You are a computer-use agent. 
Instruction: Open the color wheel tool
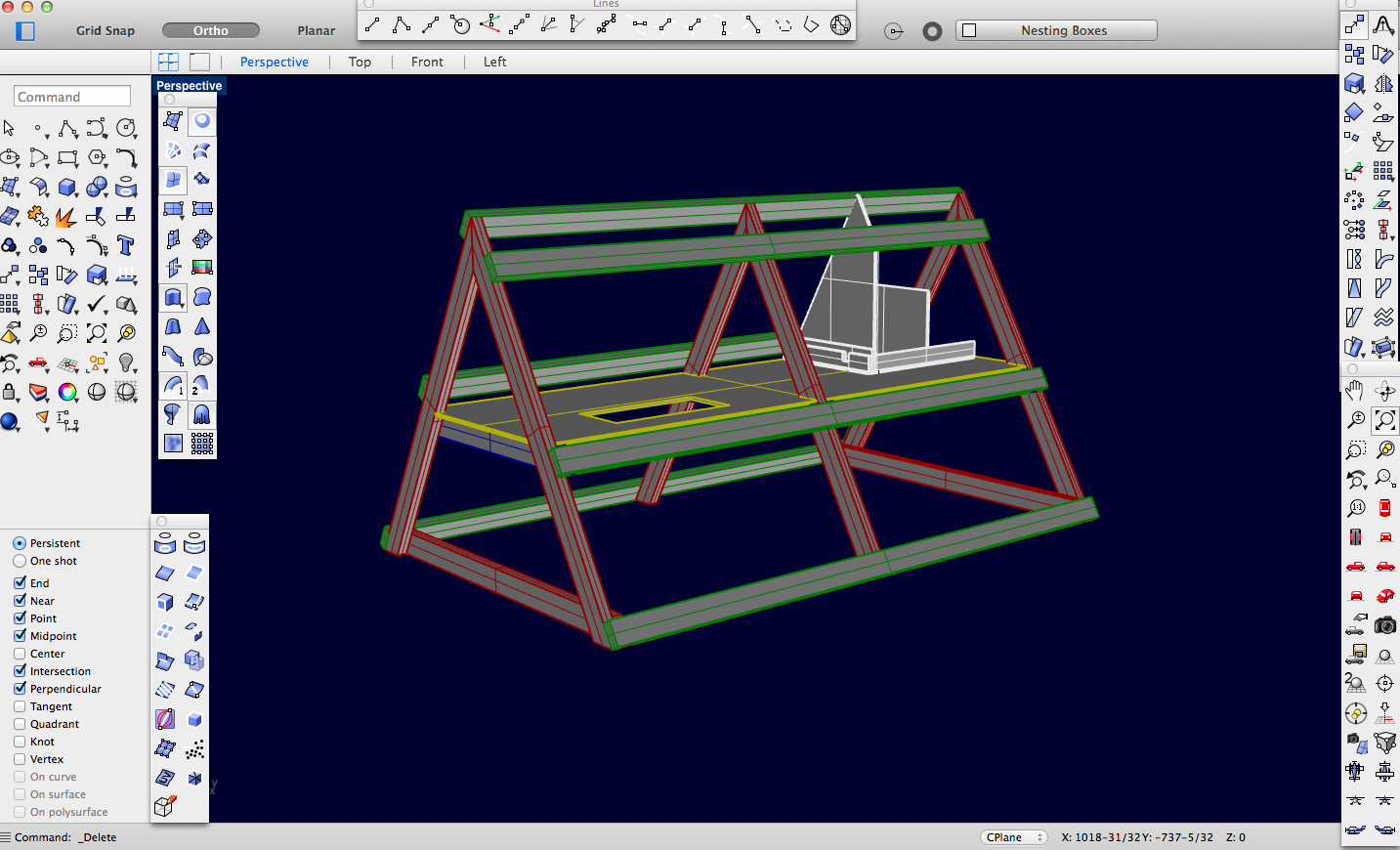pyautogui.click(x=67, y=392)
